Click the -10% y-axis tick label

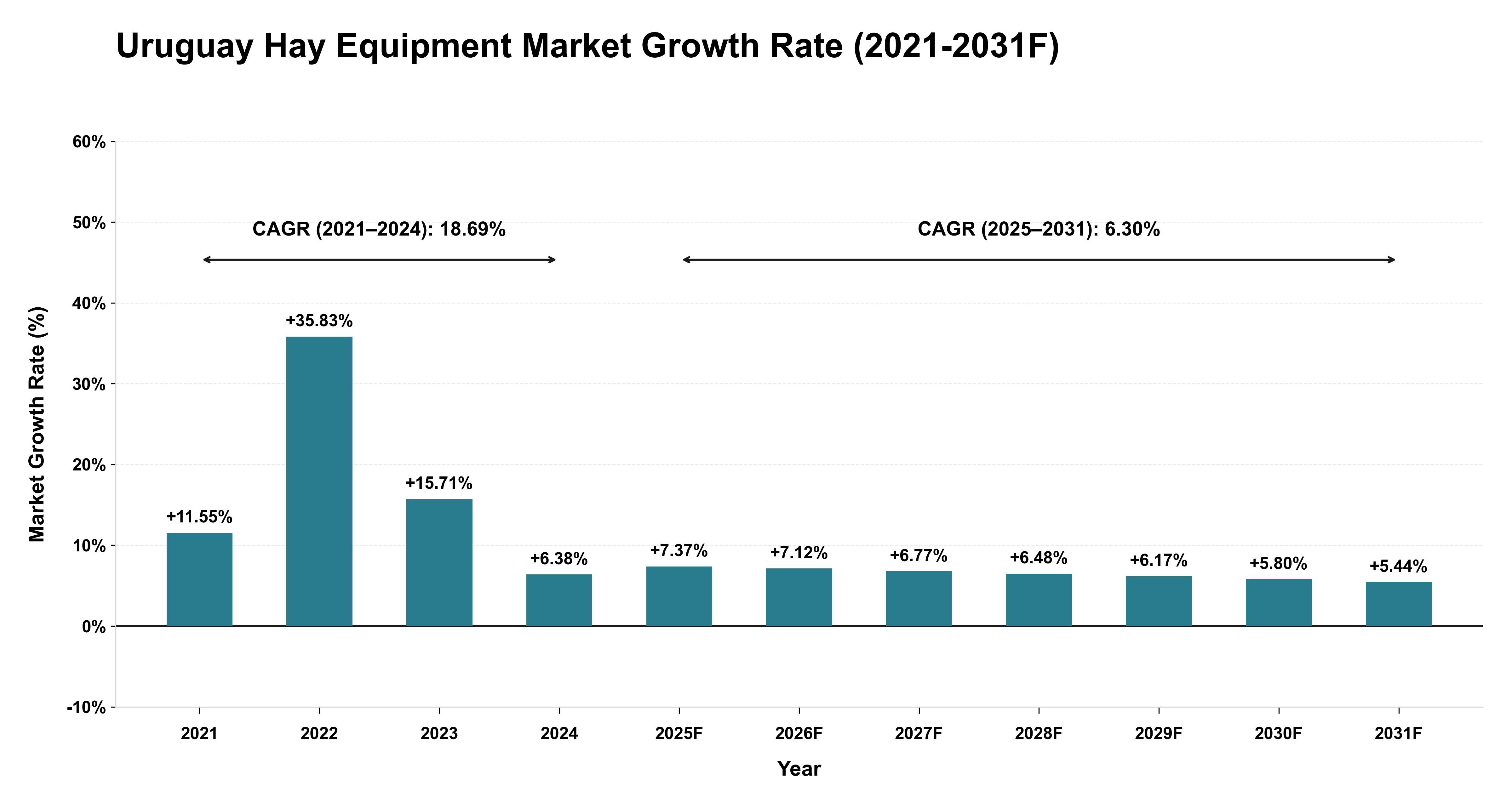(86, 708)
